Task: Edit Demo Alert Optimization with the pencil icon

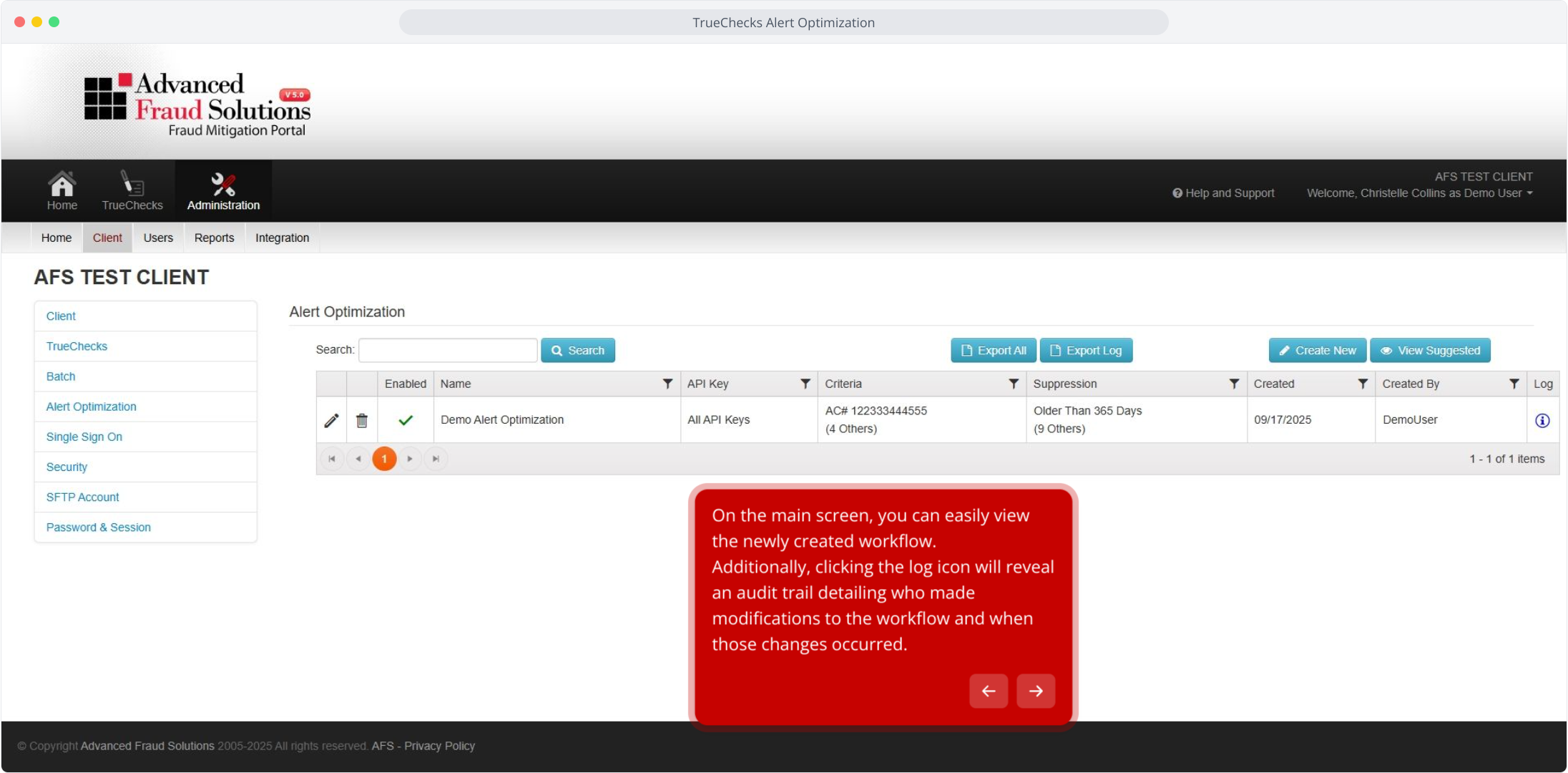Action: [331, 420]
